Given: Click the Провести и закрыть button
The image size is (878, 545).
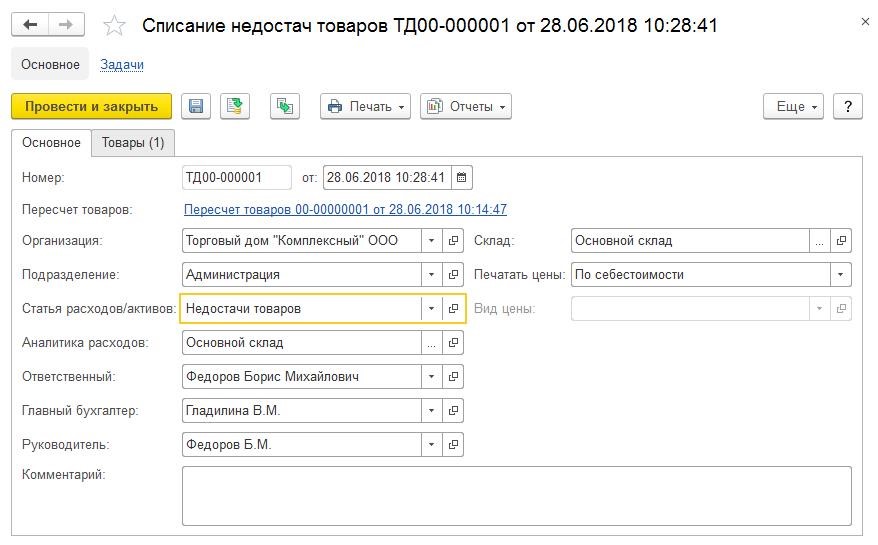Looking at the screenshot, I should (x=91, y=106).
